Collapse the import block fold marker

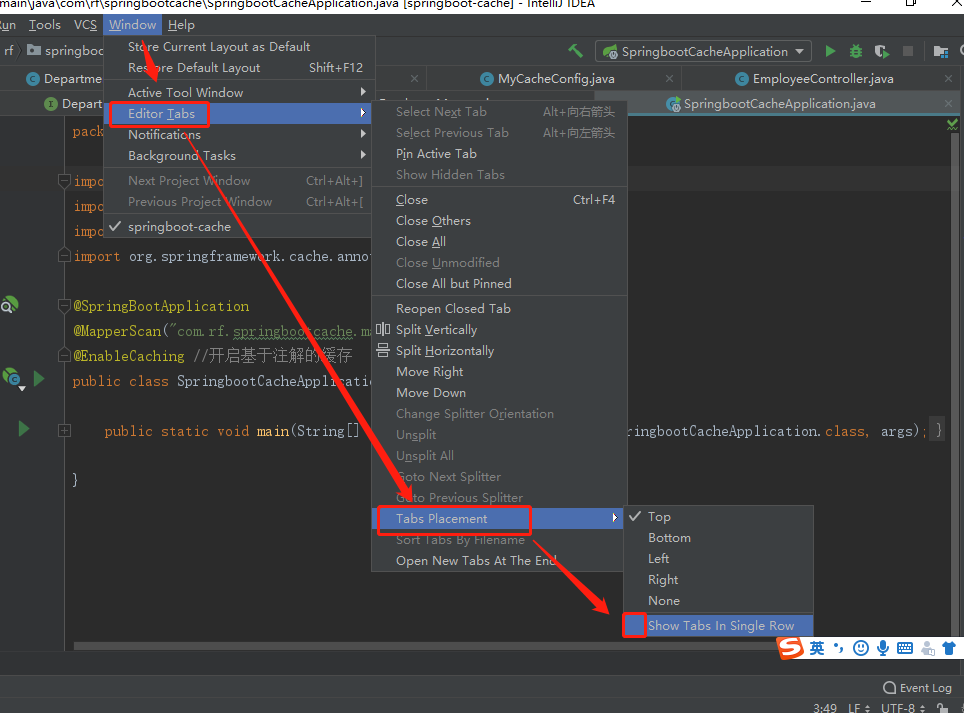(64, 181)
